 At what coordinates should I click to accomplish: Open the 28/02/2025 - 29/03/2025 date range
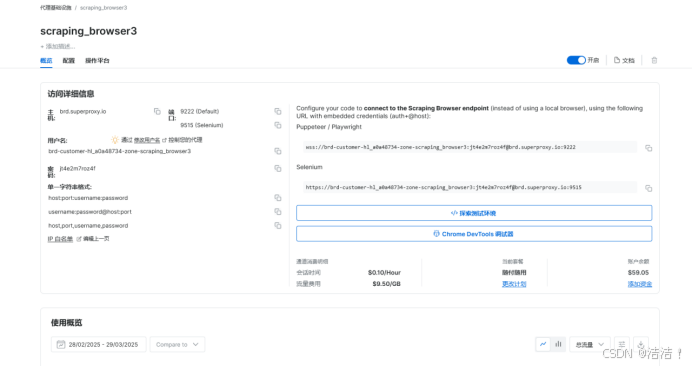pyautogui.click(x=99, y=344)
